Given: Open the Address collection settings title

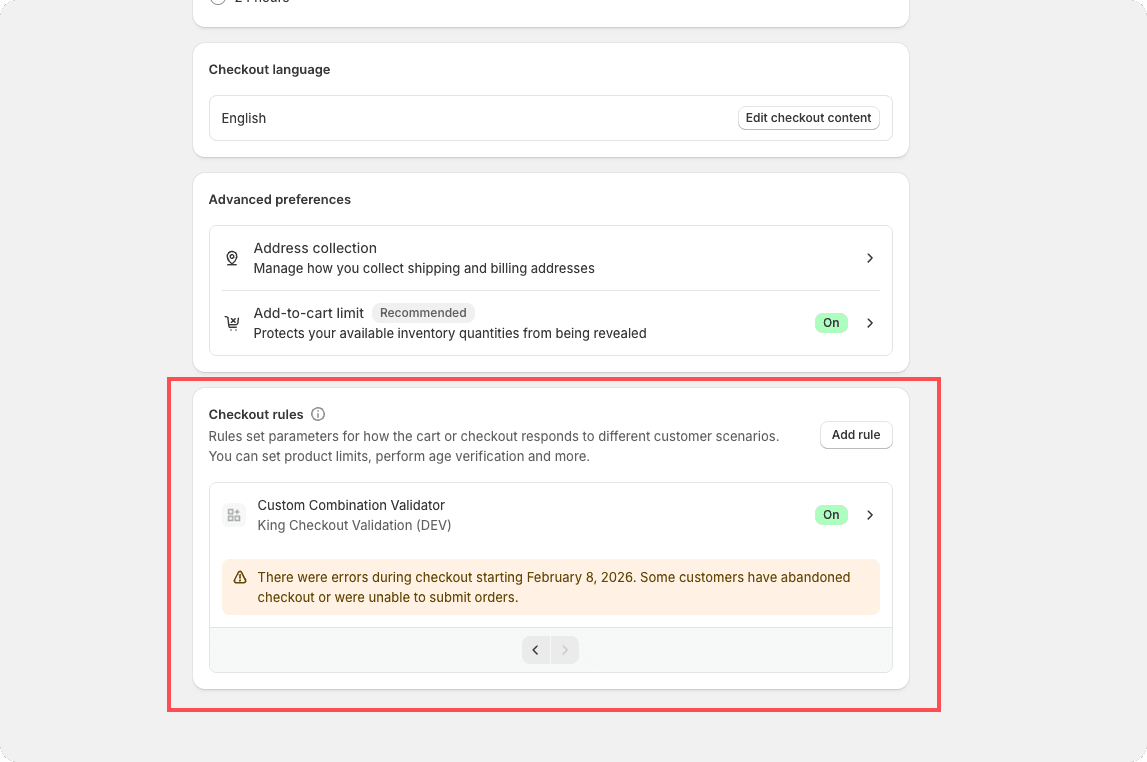Looking at the screenshot, I should pyautogui.click(x=315, y=248).
